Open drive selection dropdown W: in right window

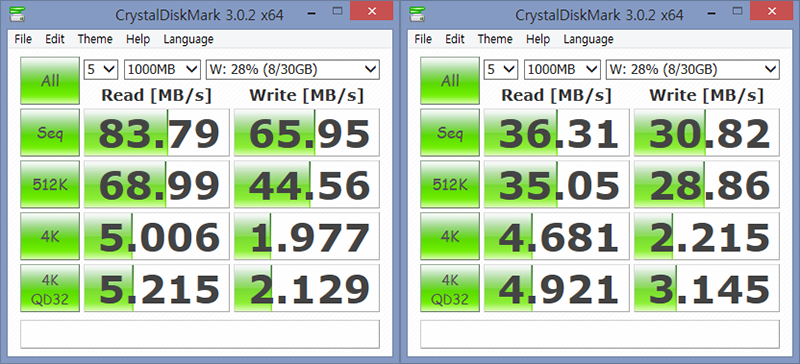pos(692,69)
